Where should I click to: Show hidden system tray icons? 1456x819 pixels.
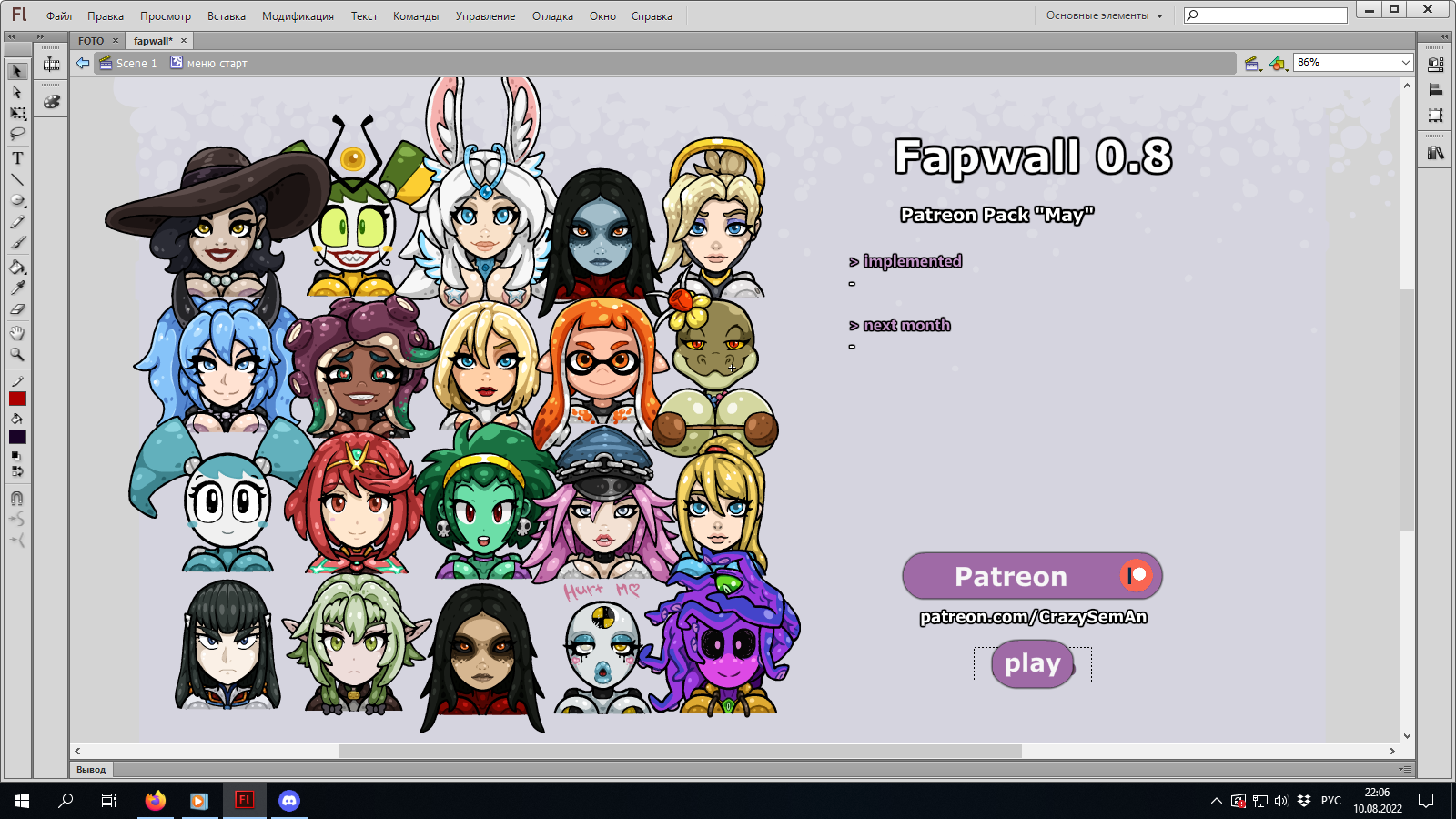coord(1216,801)
